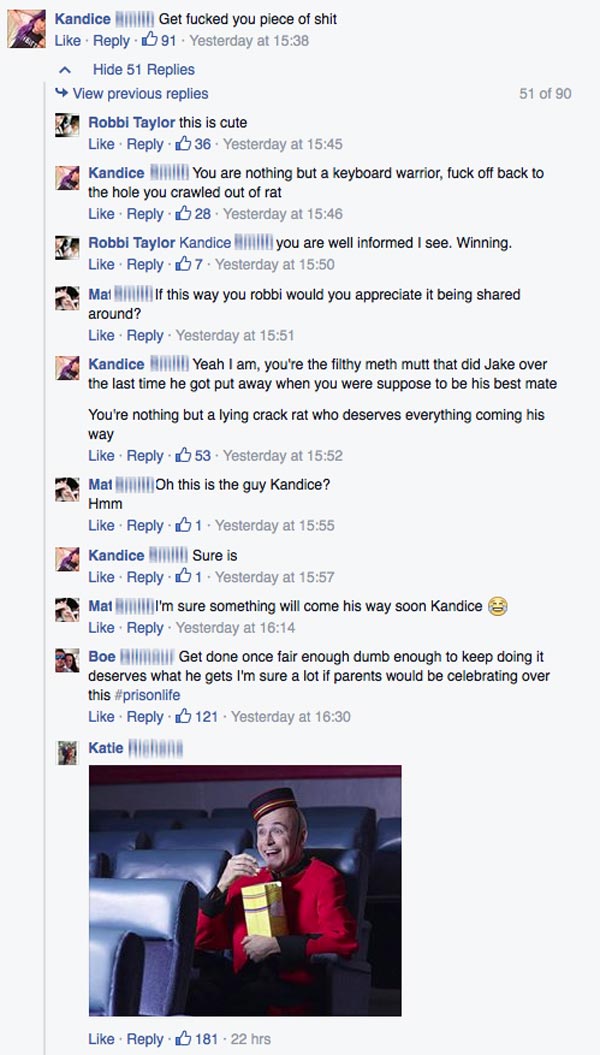Click thumbs-up icon showing 121 likes
Screen dimensions: 600x1055
coord(183,716)
